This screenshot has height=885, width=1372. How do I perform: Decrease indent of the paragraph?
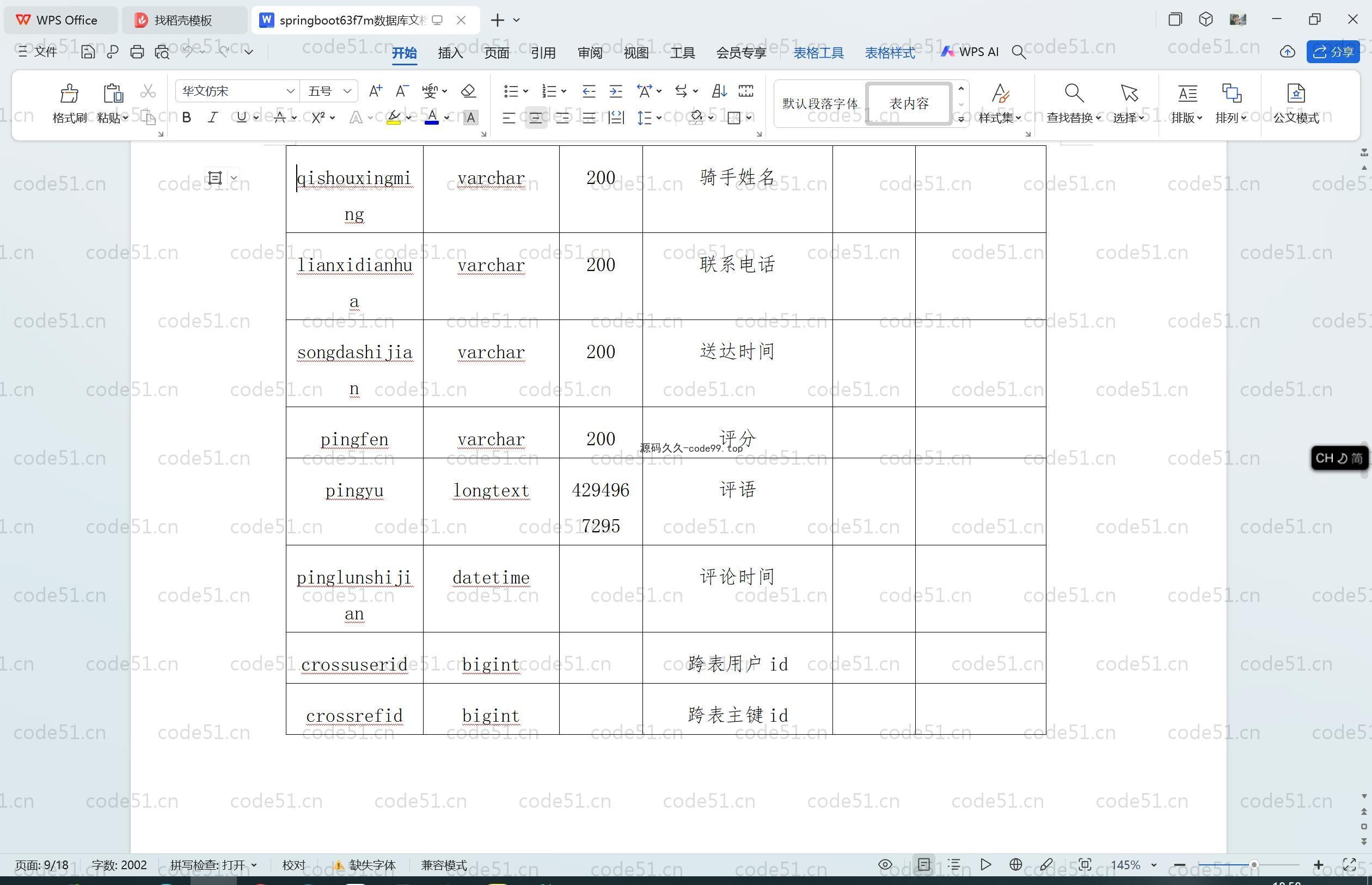589,91
